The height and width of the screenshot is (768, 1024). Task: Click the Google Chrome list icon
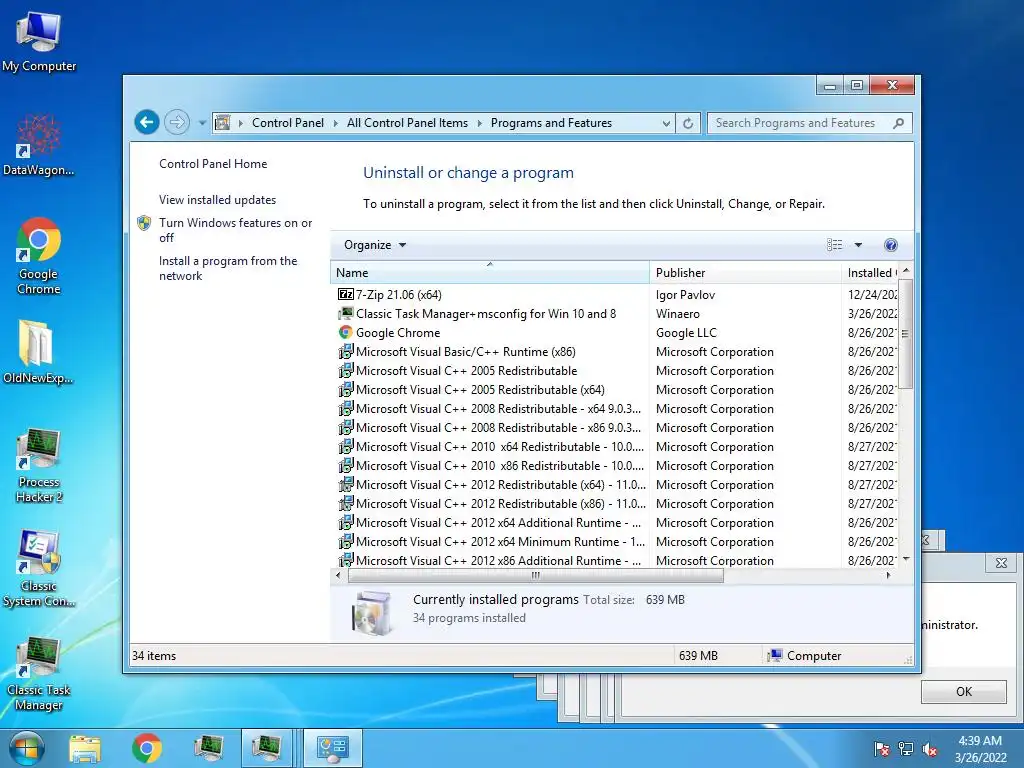click(x=345, y=332)
